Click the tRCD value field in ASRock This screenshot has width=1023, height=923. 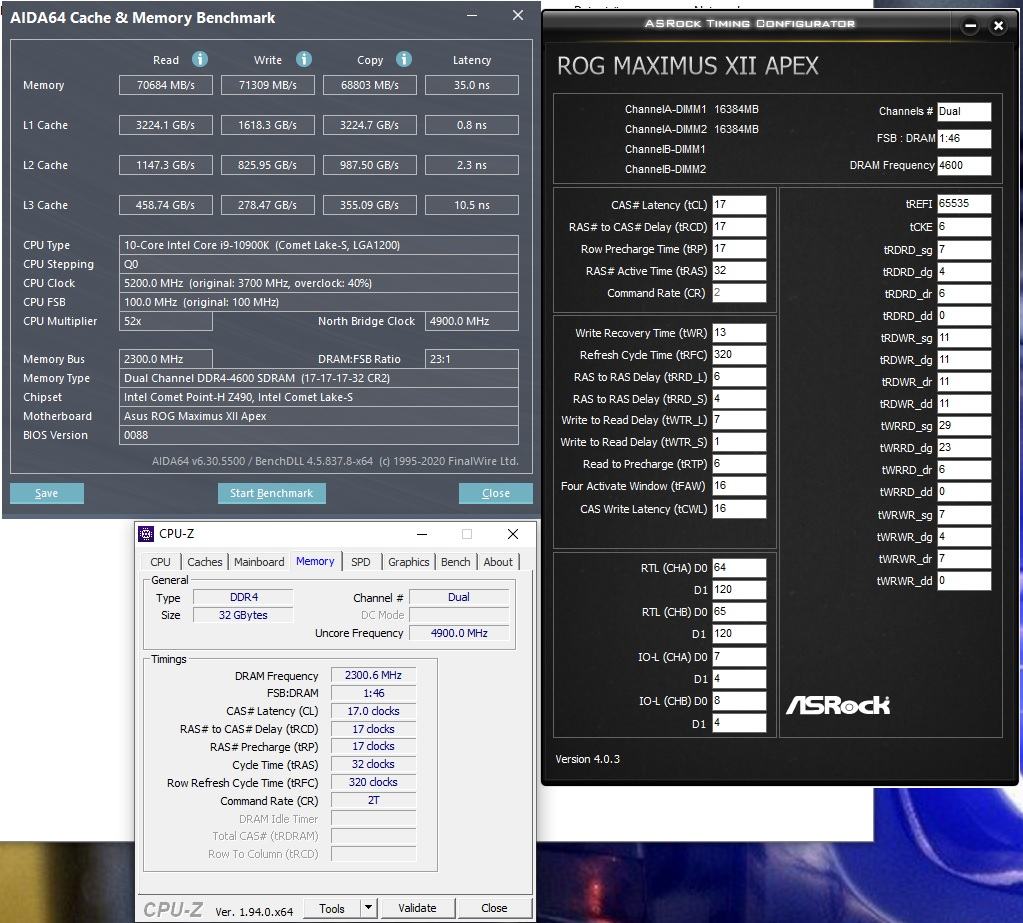[739, 227]
